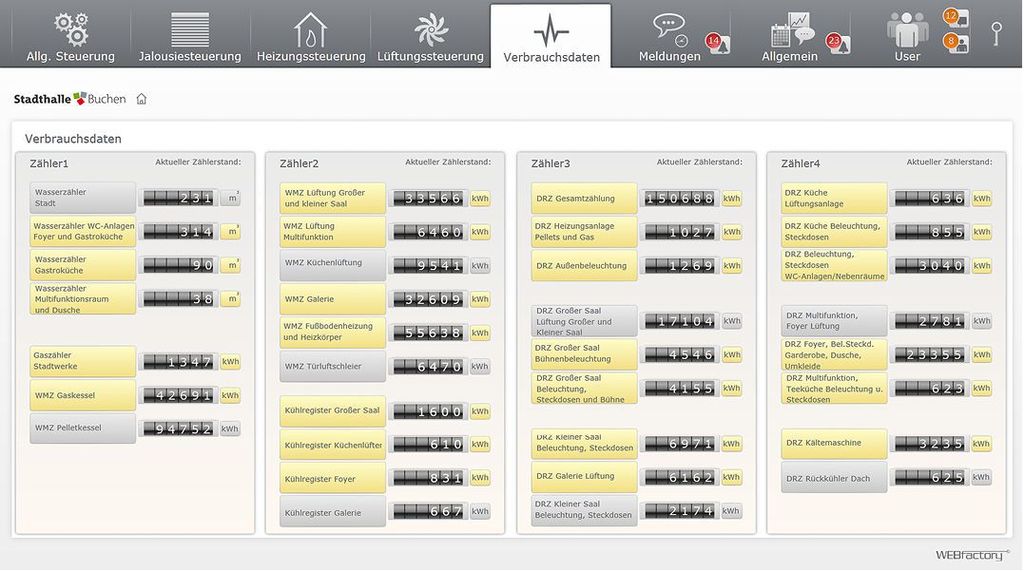Open the WMZ Gaskessel meter
The height and width of the screenshot is (572, 1024).
(x=82, y=395)
